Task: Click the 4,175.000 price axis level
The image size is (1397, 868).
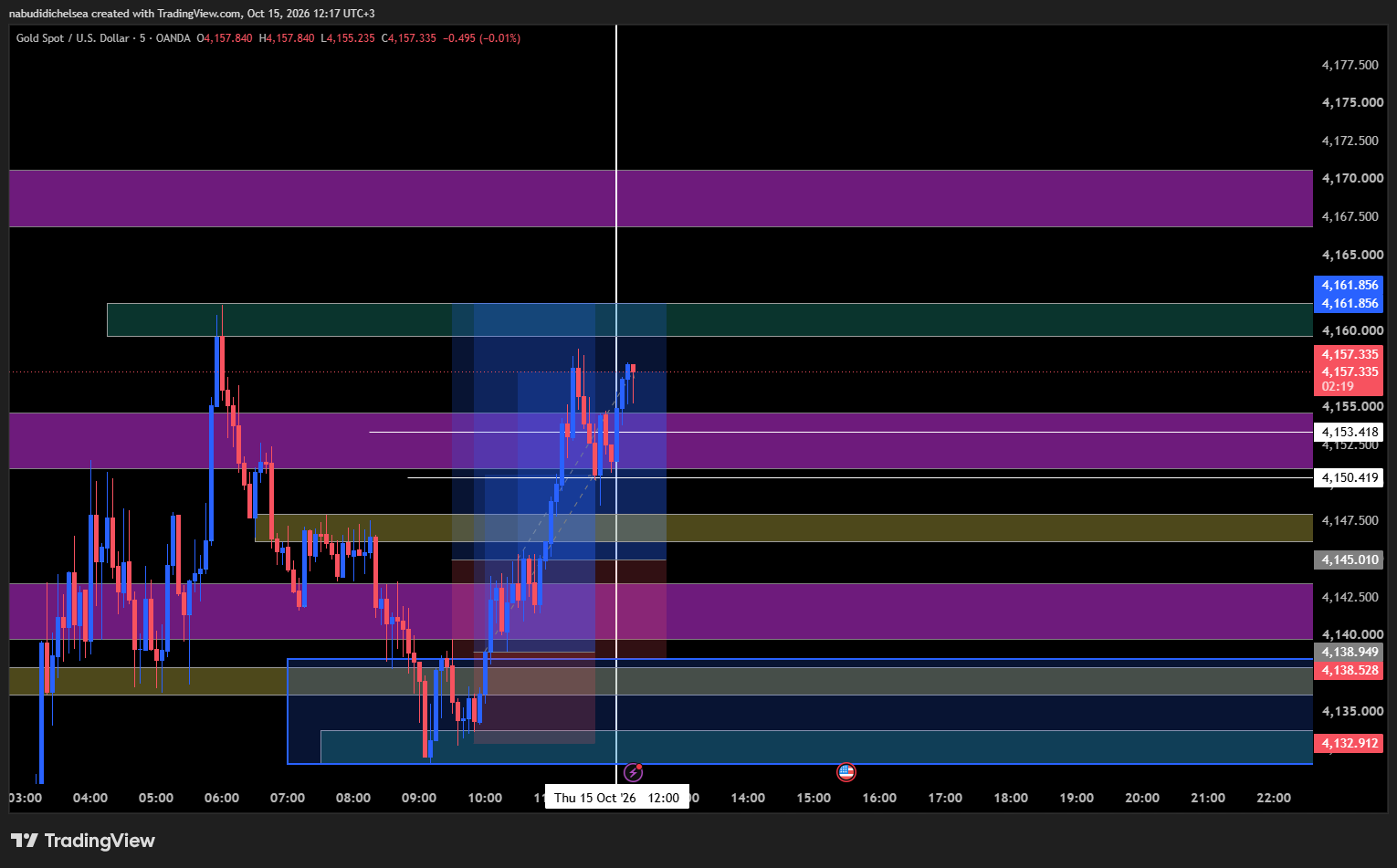Action: click(1352, 102)
